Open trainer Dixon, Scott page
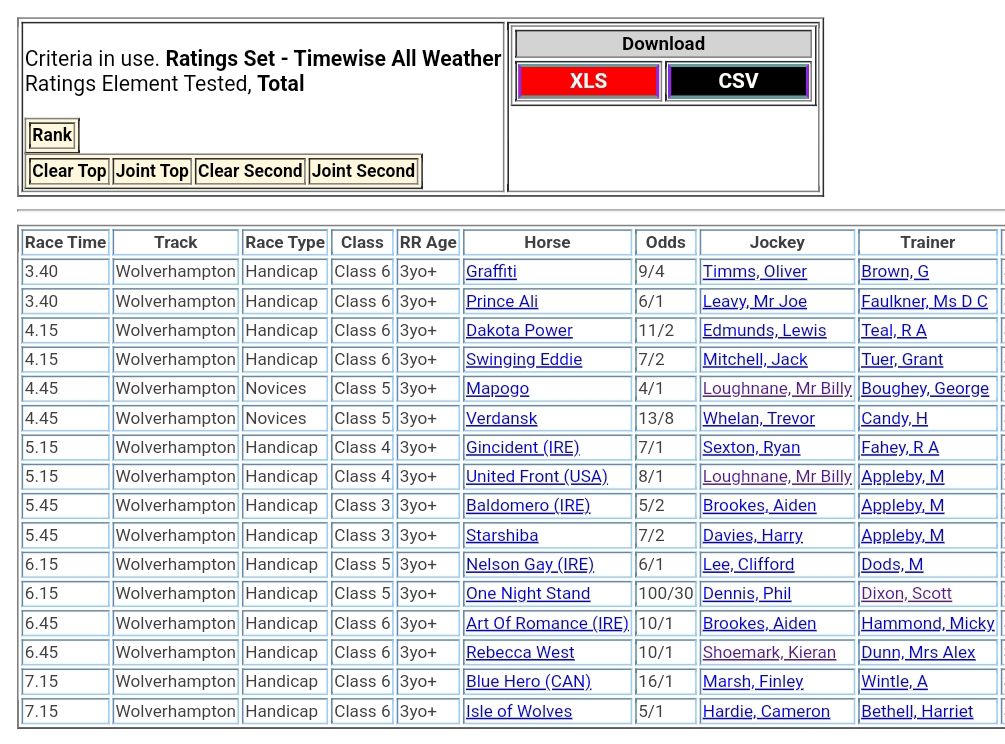Viewport: 1005px width, 744px height. 906,594
